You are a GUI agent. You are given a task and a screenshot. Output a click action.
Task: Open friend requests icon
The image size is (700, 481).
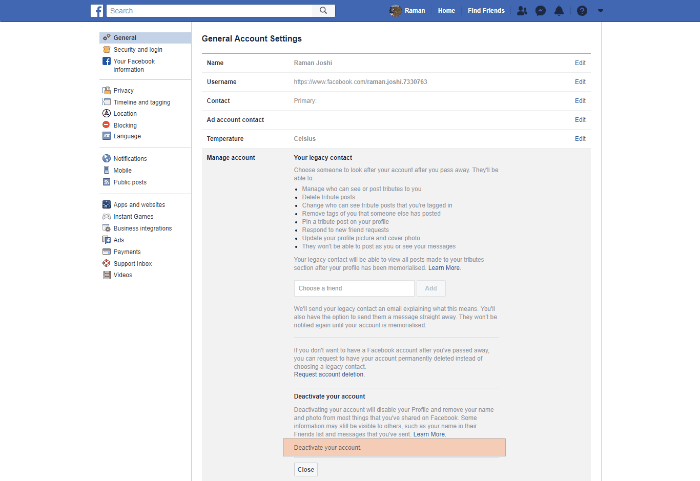click(522, 11)
